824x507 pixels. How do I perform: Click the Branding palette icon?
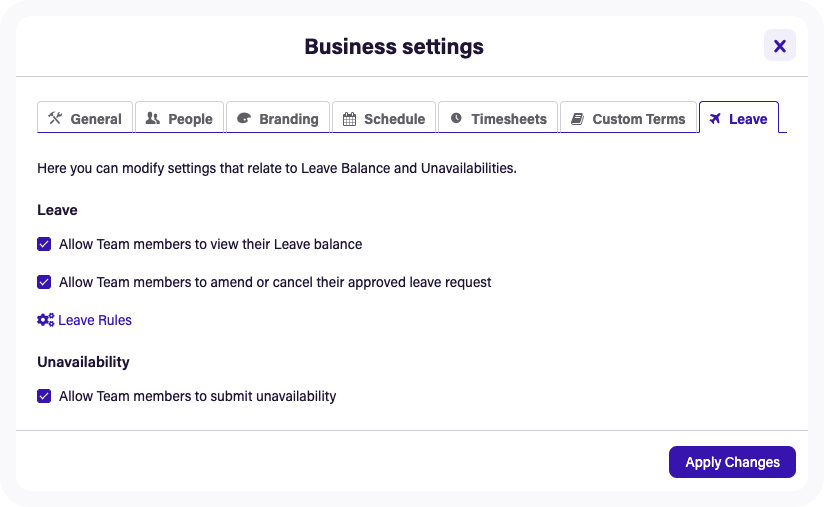pos(244,118)
